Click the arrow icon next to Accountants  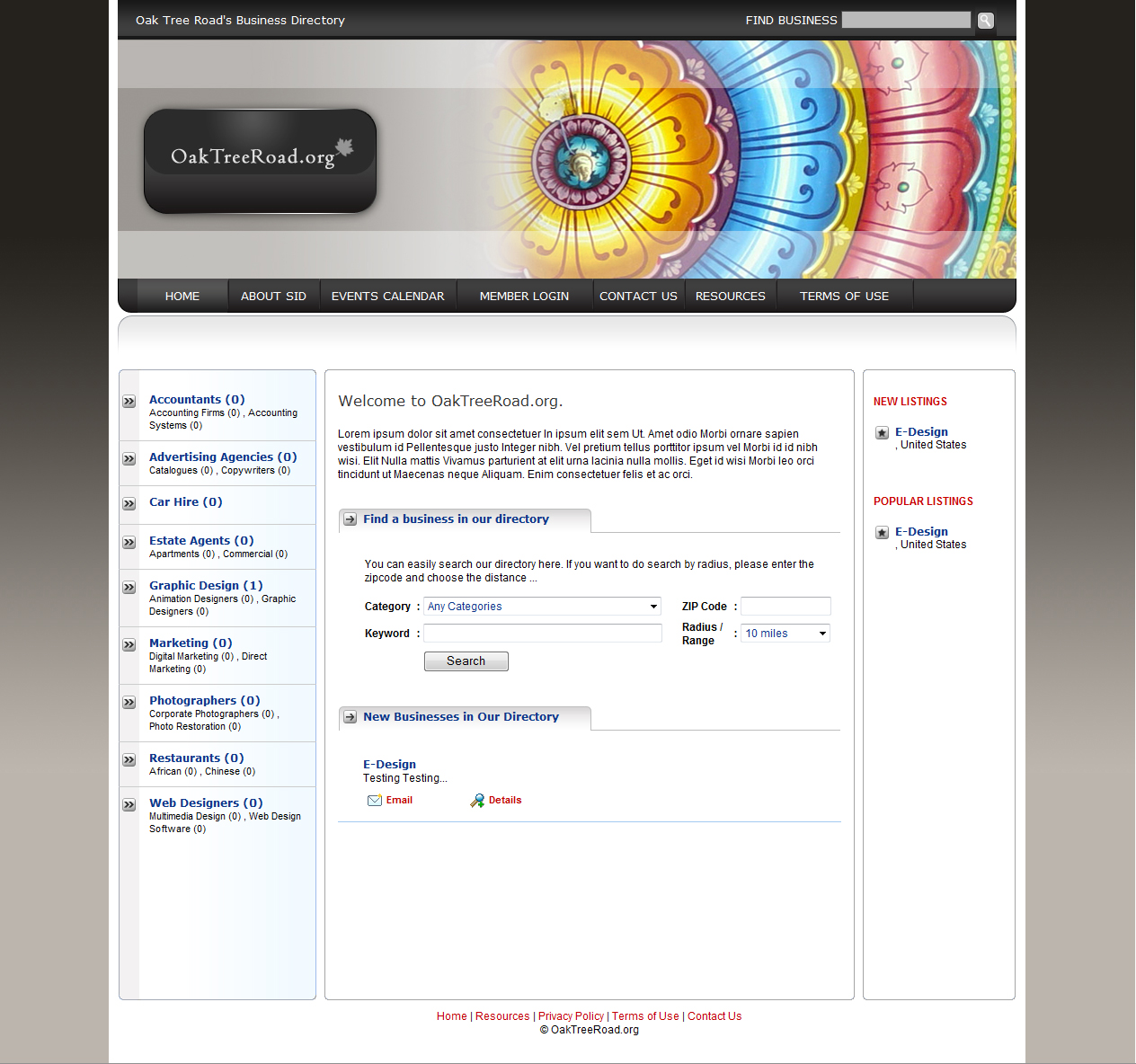pos(129,402)
